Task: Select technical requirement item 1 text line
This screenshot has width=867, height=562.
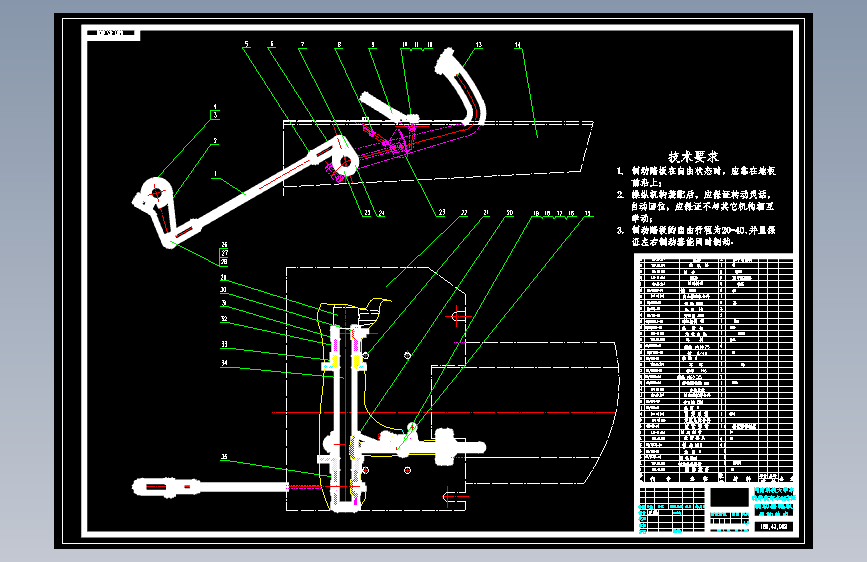Action: [697, 171]
